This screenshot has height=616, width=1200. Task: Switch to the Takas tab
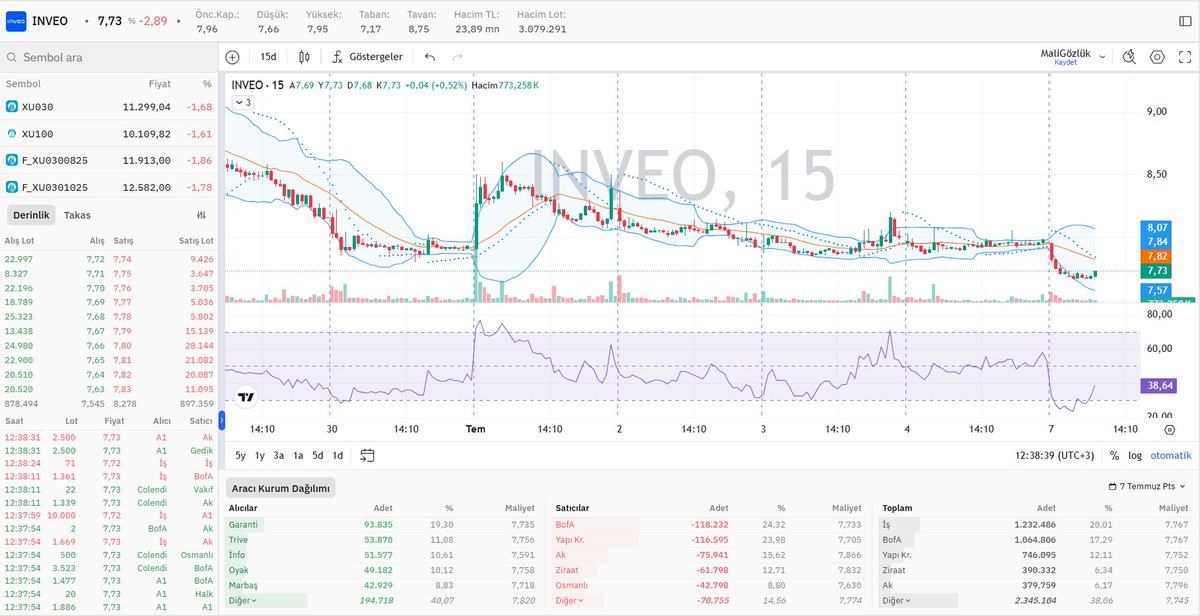tap(77, 215)
